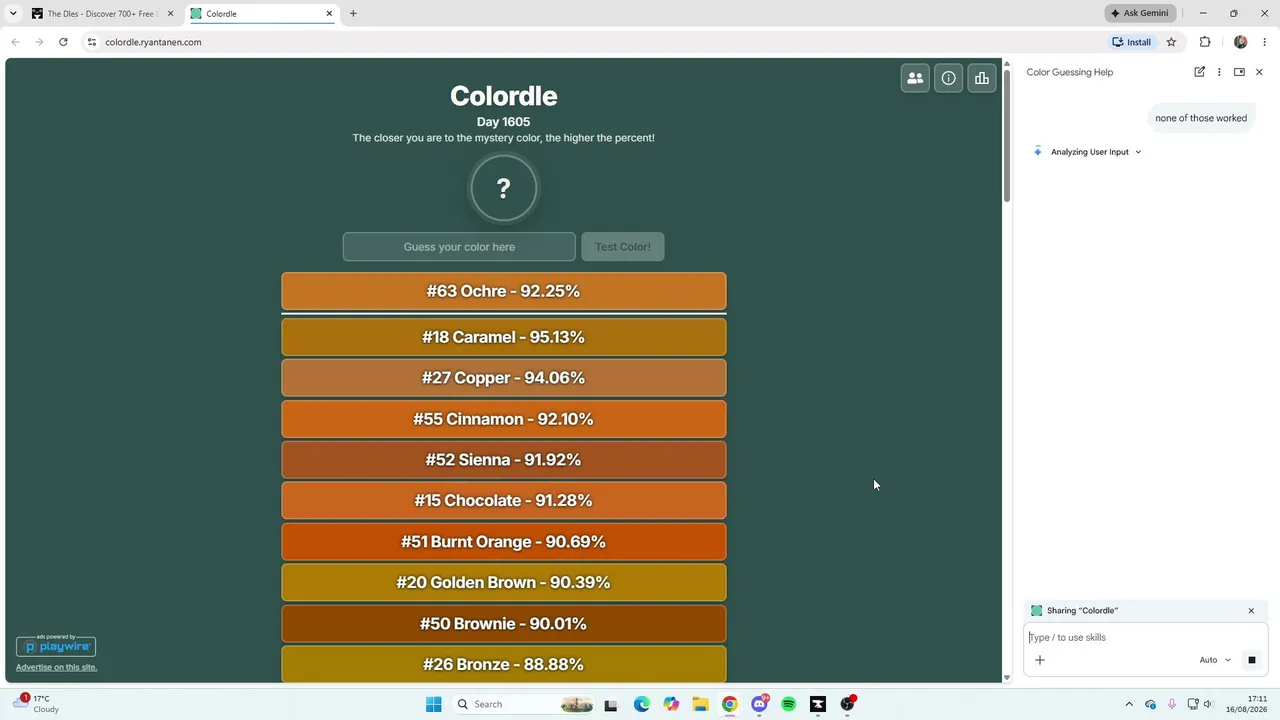Click the Ochre 92.25% color bar

pos(504,291)
